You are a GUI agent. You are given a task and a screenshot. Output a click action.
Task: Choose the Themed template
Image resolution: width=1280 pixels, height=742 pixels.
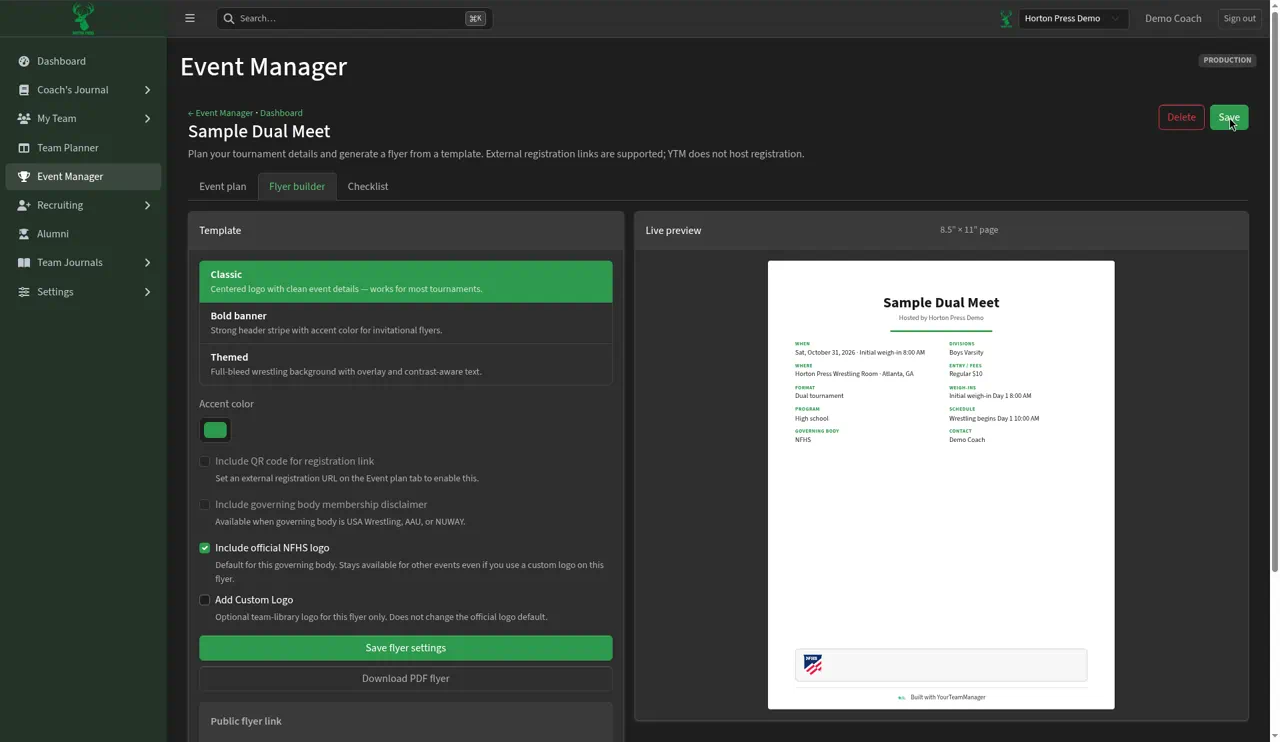pyautogui.click(x=406, y=364)
